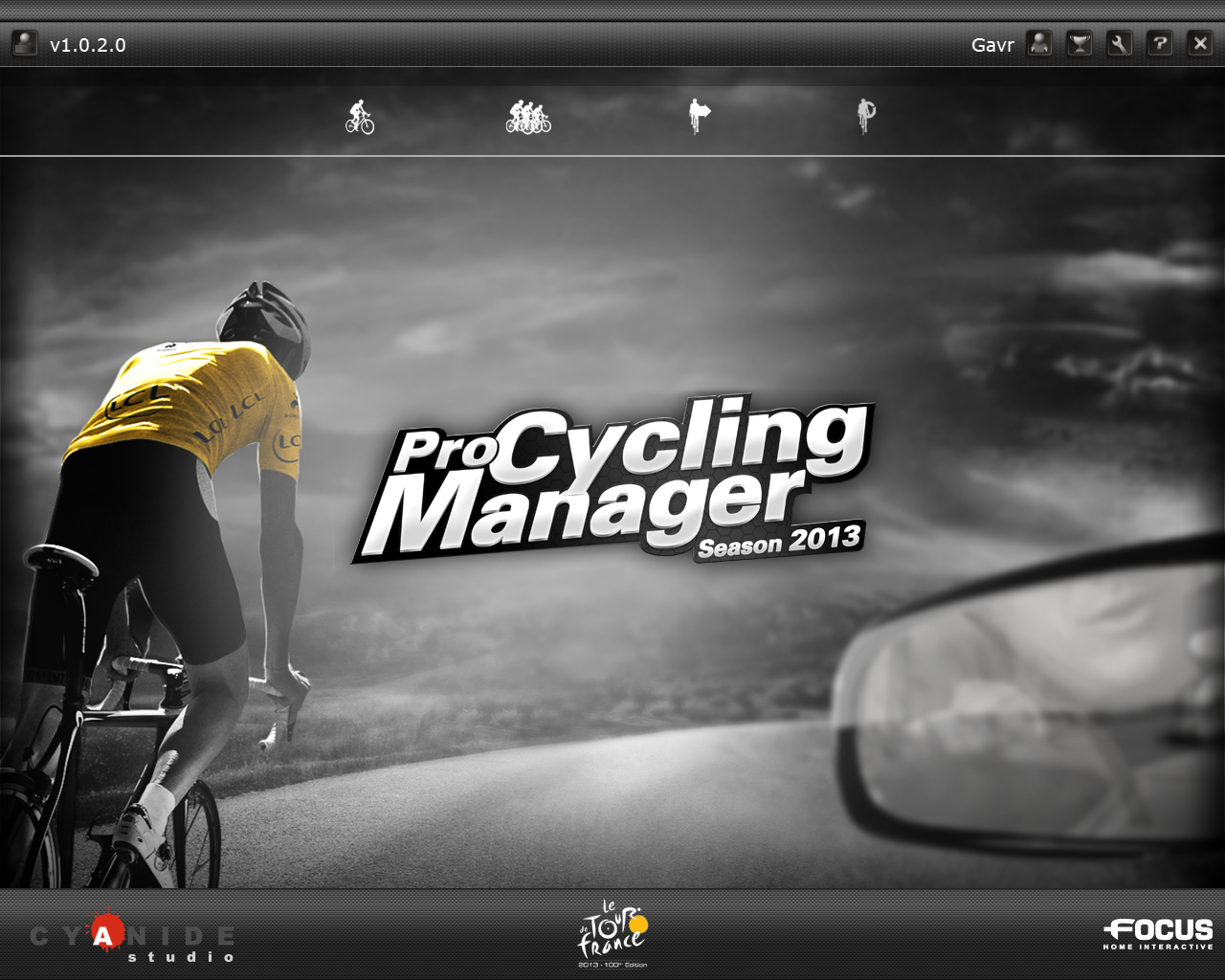Viewport: 1225px width, 980px height.
Task: Click the Le Tour de France logo
Action: tap(612, 933)
